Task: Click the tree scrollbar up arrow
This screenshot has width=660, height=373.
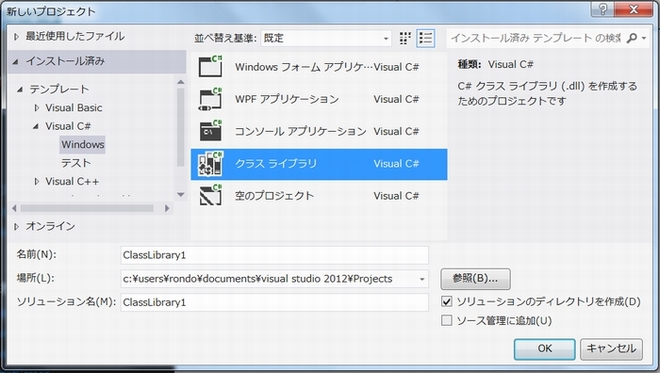Action: tap(181, 82)
